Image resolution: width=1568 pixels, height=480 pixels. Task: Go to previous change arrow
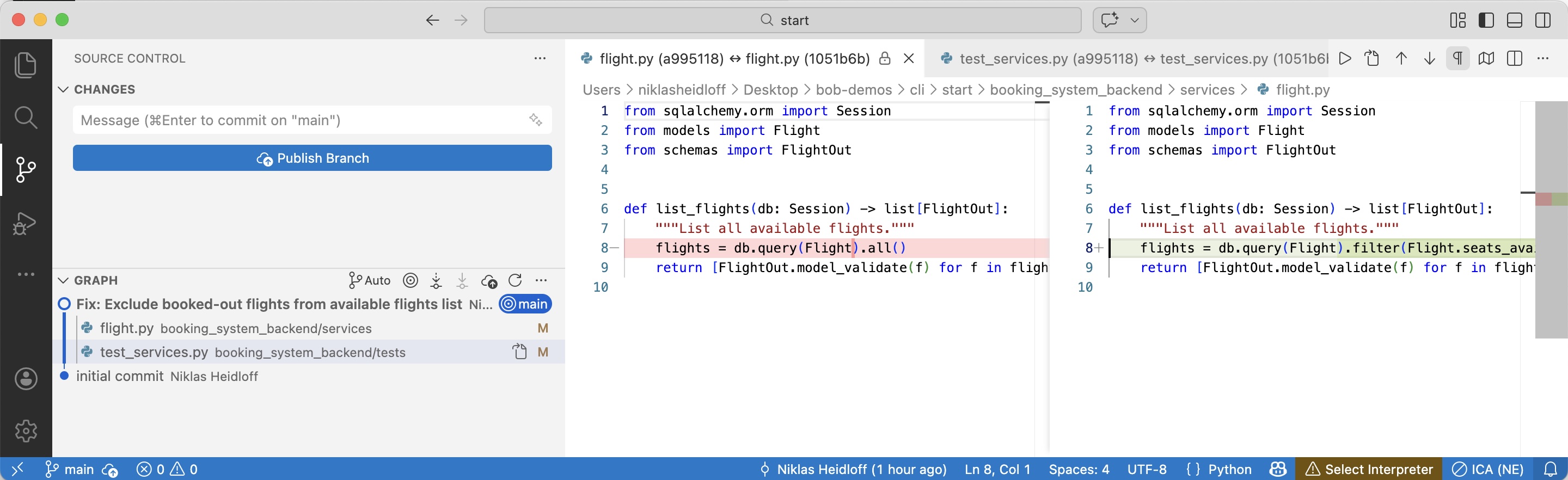[x=1401, y=58]
